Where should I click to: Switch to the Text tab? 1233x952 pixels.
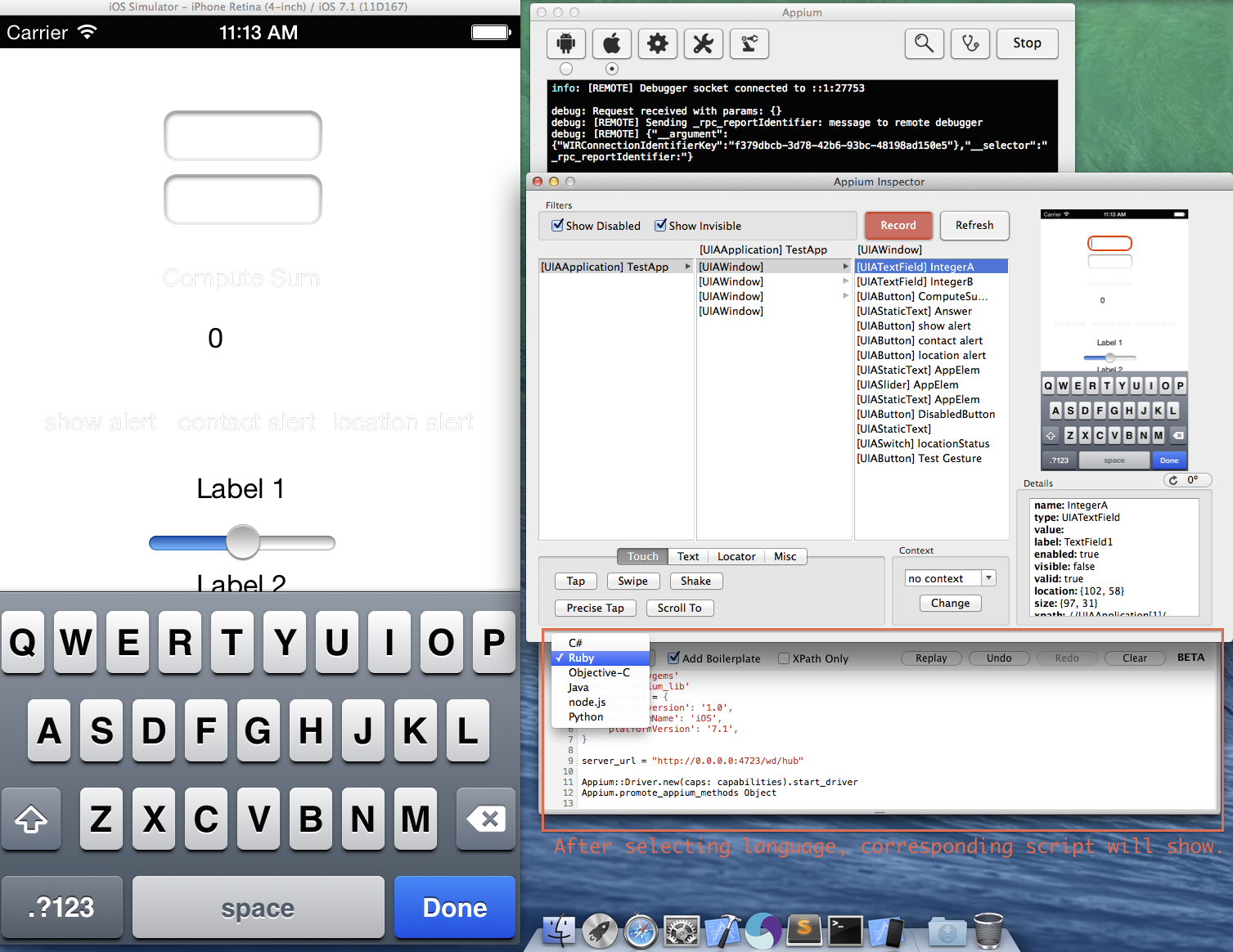688,556
